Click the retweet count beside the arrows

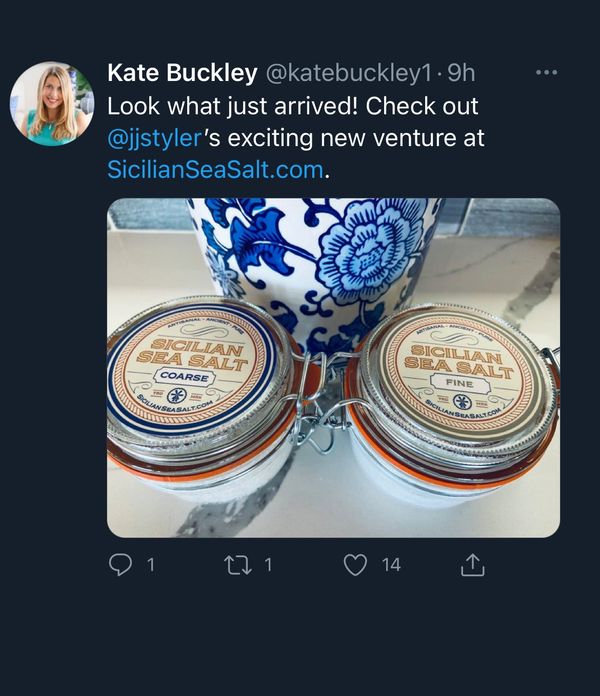(268, 565)
